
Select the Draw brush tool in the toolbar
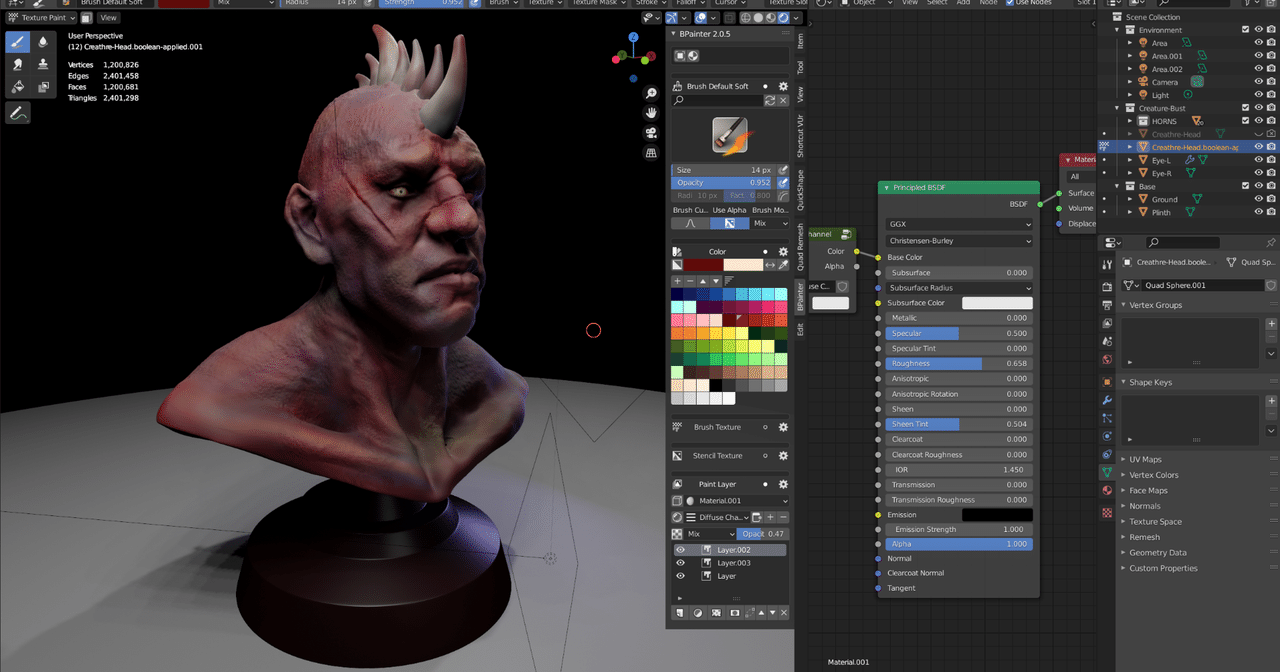click(x=18, y=42)
